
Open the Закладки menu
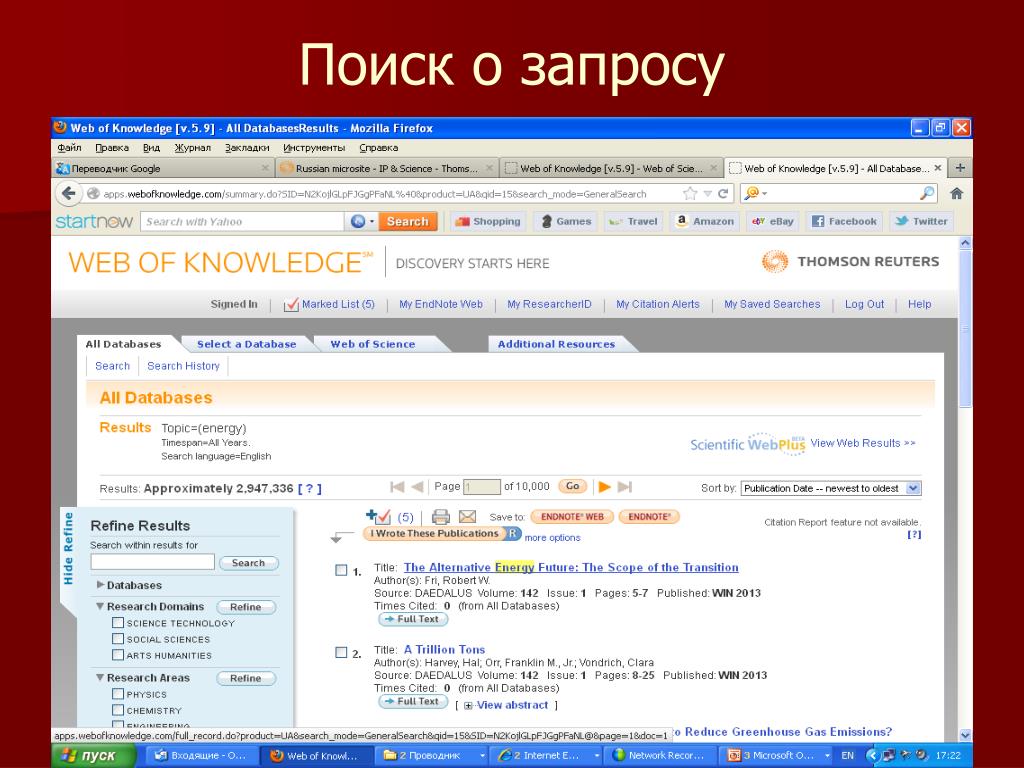pyautogui.click(x=247, y=148)
